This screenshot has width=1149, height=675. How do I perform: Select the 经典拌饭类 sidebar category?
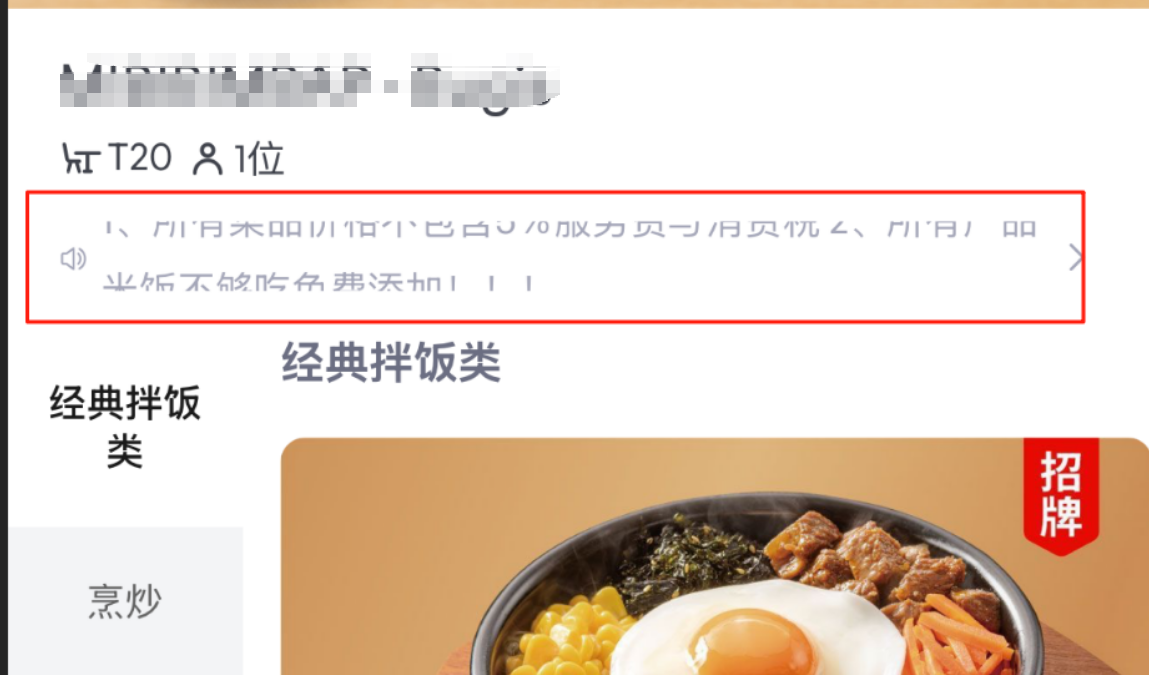pyautogui.click(x=125, y=427)
